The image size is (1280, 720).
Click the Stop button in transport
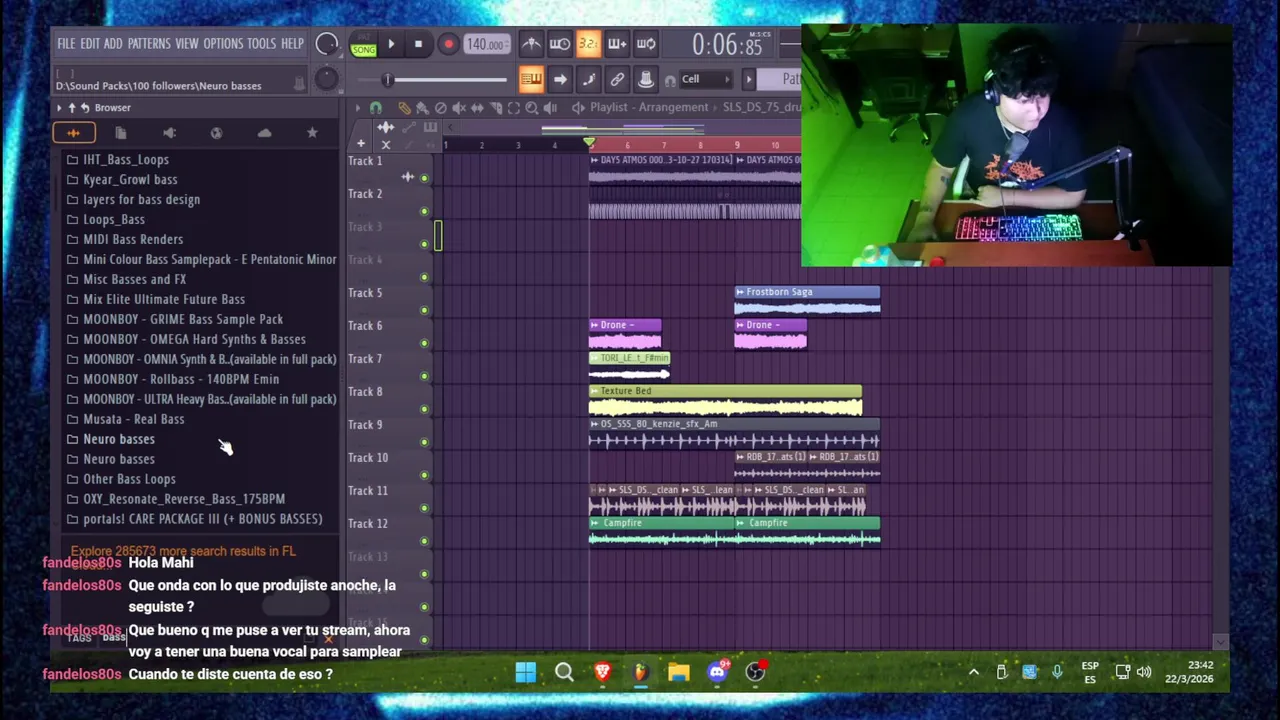(418, 44)
